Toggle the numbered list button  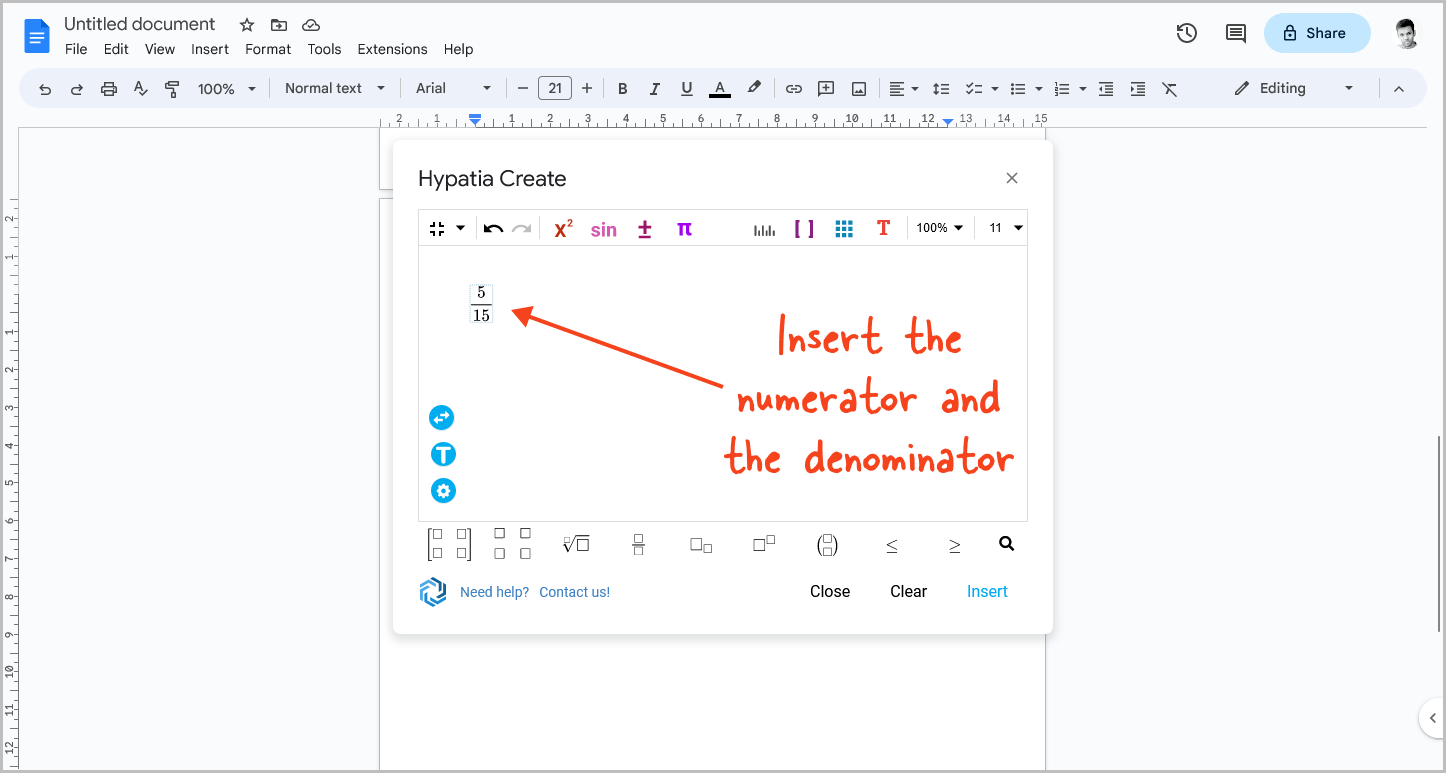click(1062, 89)
